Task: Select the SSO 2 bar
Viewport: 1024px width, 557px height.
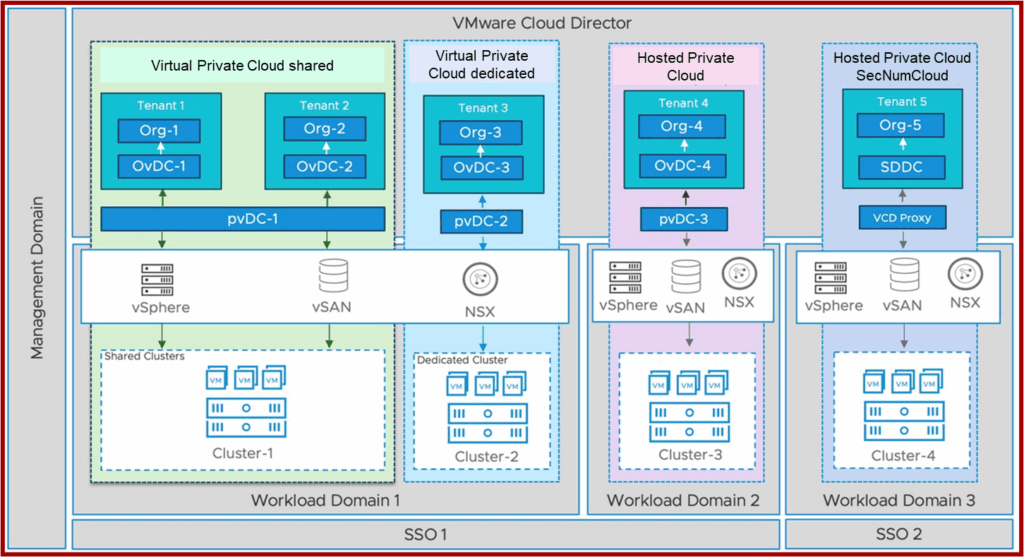Action: pos(897,534)
